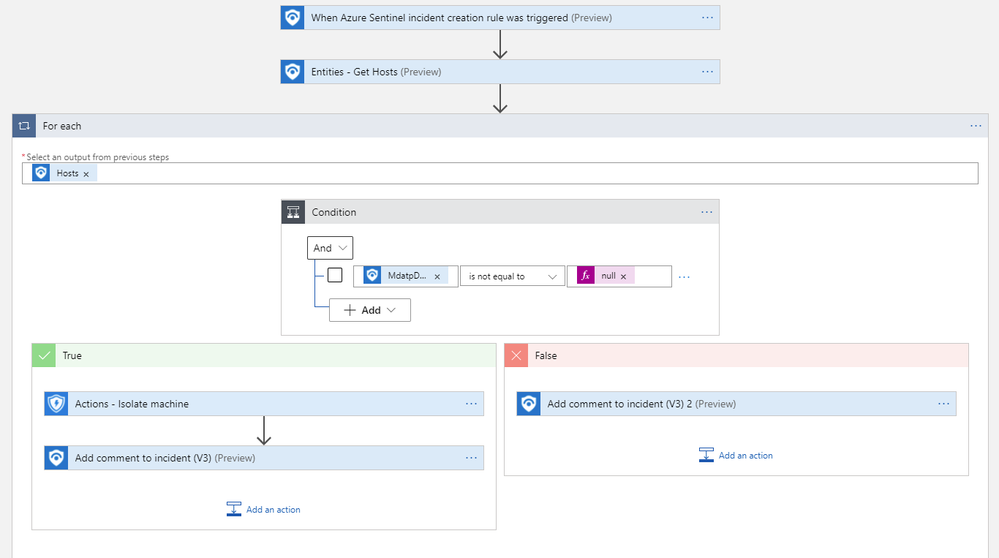The height and width of the screenshot is (558, 999).
Task: Expand the Entities - Get Hosts step
Action: [x=500, y=72]
